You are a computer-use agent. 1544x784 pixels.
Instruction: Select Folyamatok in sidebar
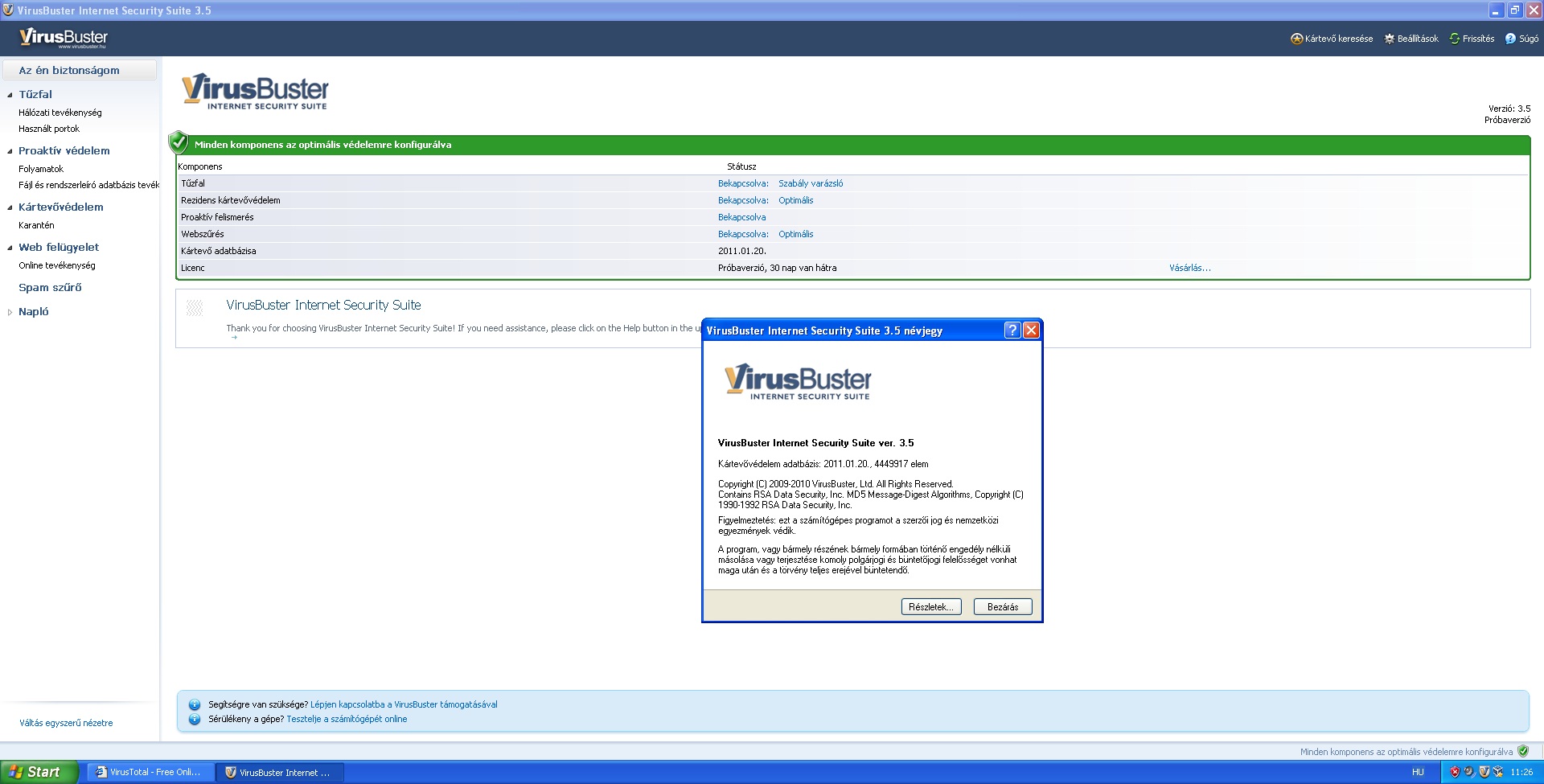(41, 169)
